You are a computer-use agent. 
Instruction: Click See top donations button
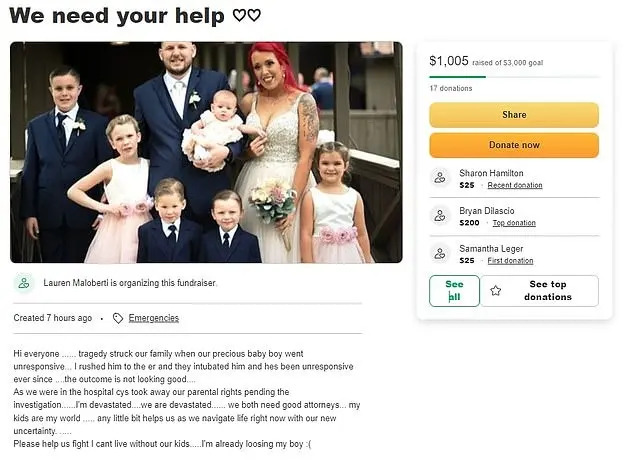(539, 291)
